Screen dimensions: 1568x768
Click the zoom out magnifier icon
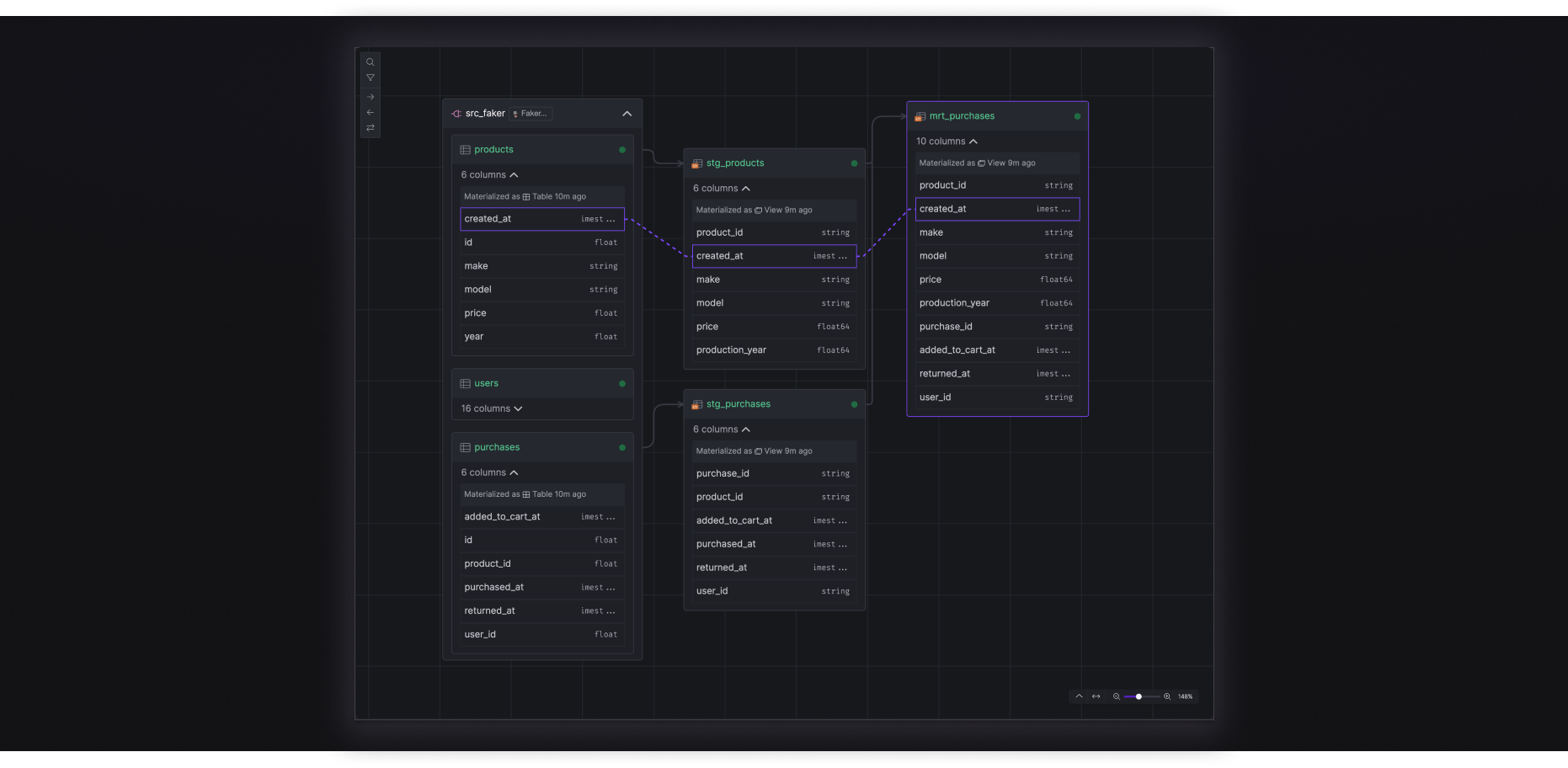click(1117, 696)
